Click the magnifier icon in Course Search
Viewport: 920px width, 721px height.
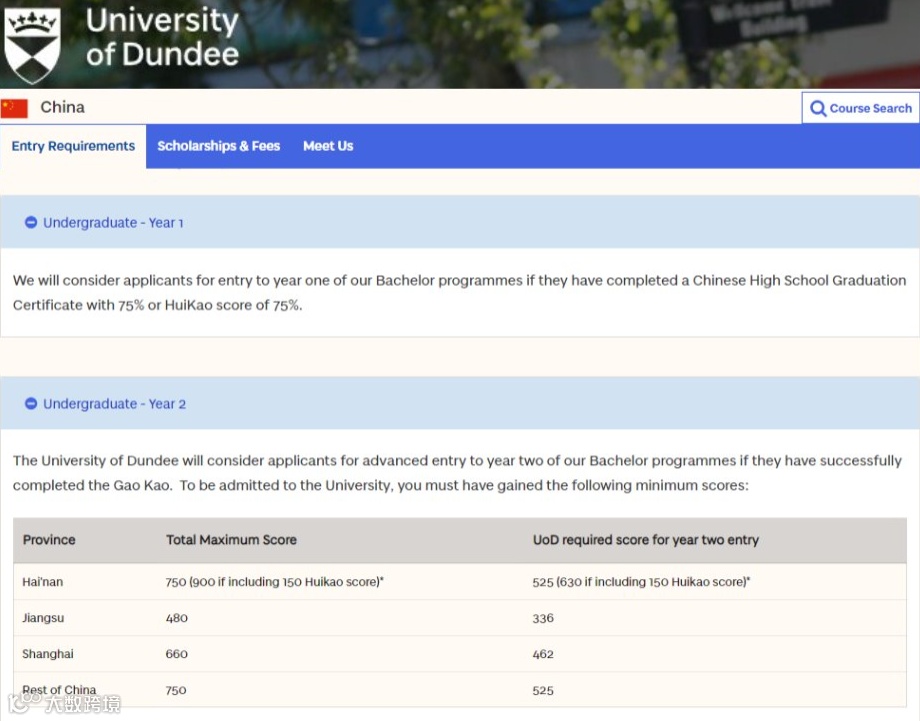[818, 108]
